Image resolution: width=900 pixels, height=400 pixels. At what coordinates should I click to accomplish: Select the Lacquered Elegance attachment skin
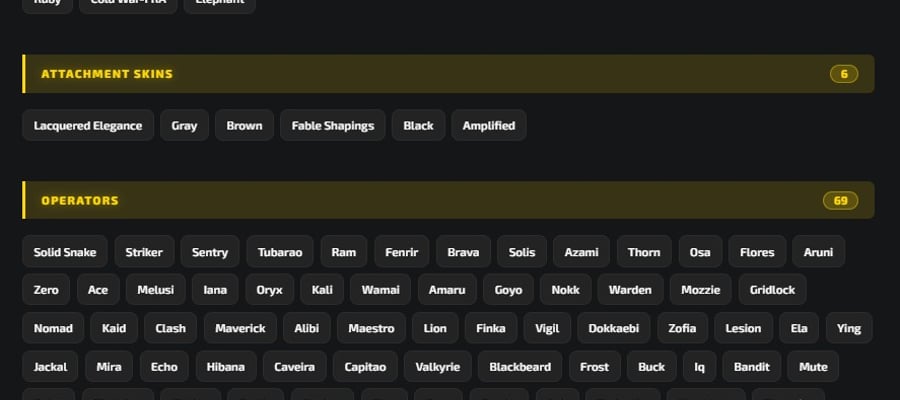tap(88, 126)
